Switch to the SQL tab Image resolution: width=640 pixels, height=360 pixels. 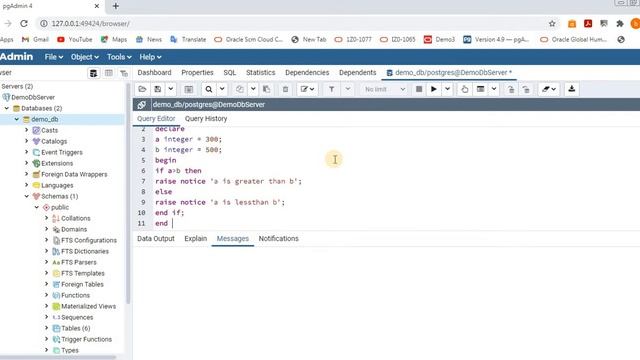click(229, 72)
